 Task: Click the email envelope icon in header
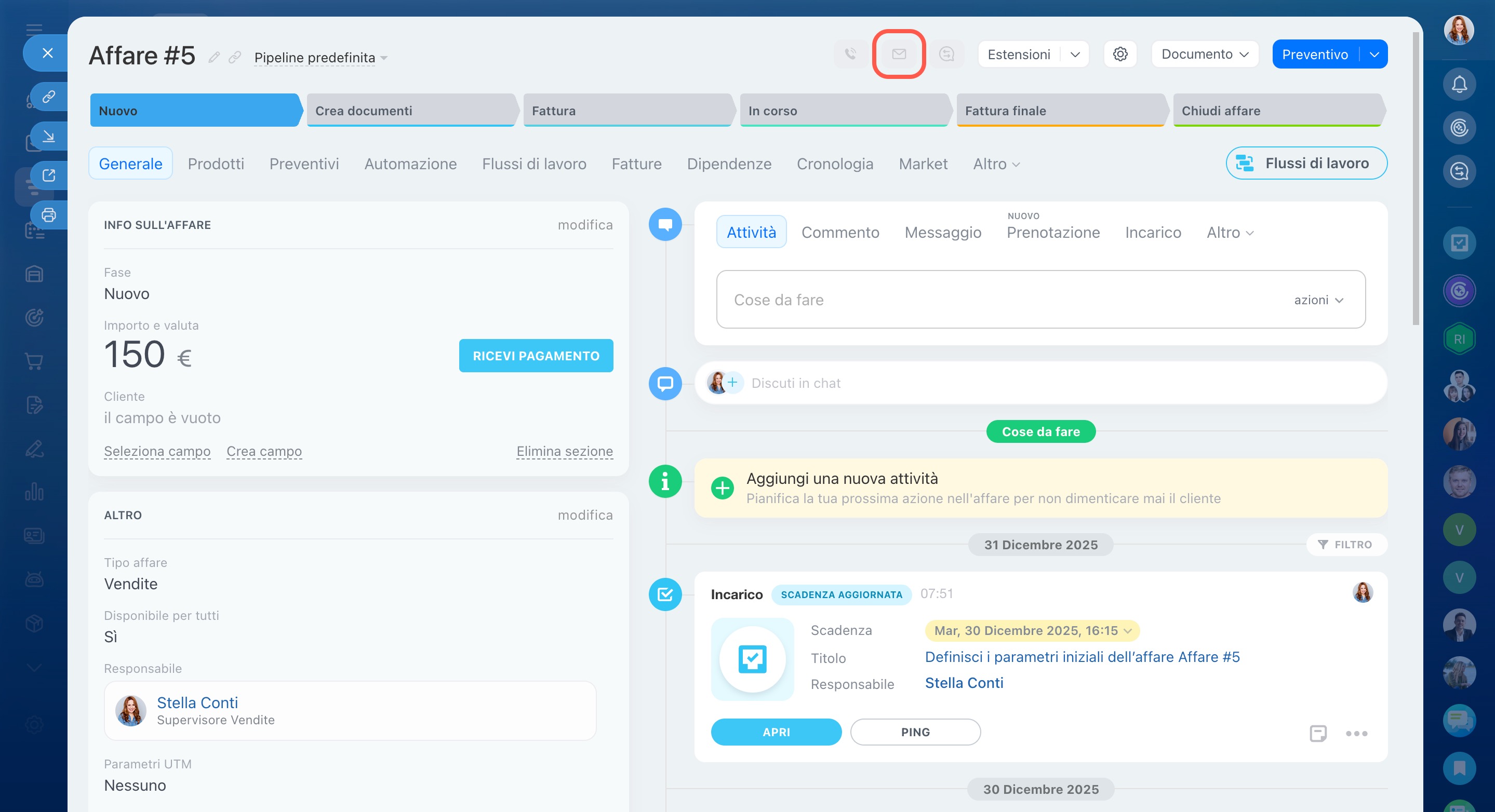pos(898,54)
